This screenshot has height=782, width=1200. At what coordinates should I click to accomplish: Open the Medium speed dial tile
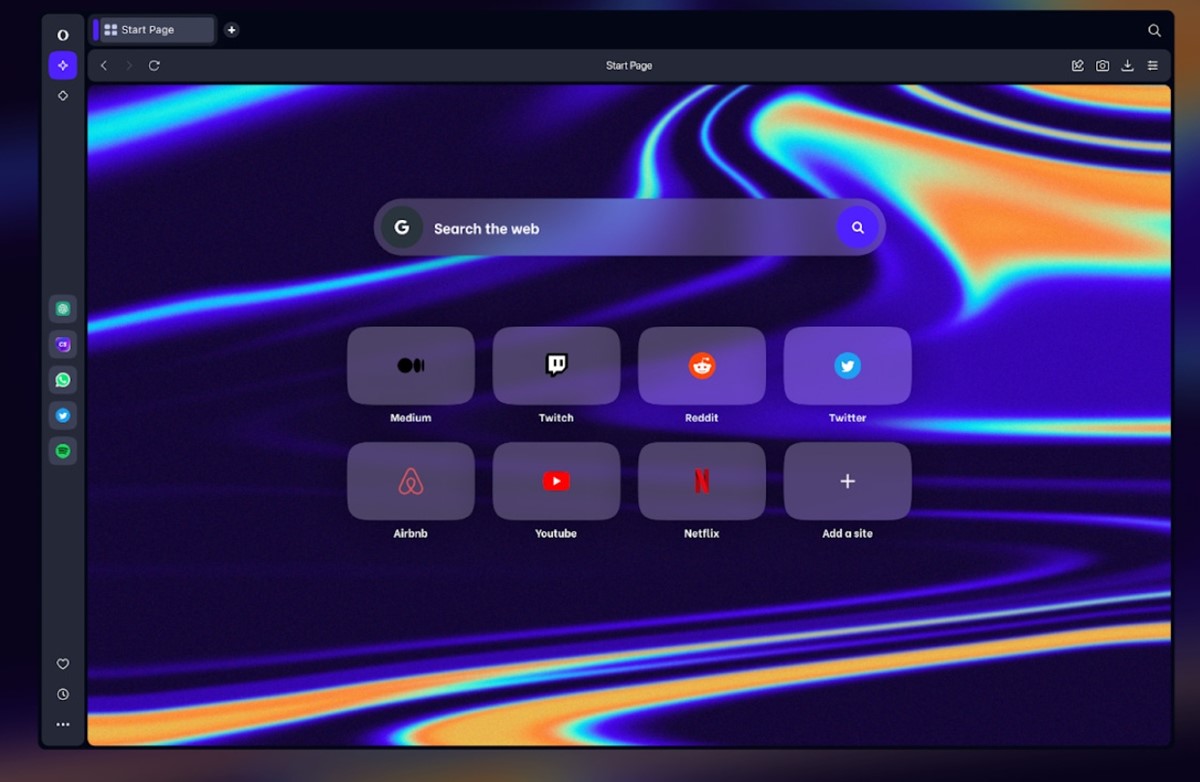coord(411,366)
